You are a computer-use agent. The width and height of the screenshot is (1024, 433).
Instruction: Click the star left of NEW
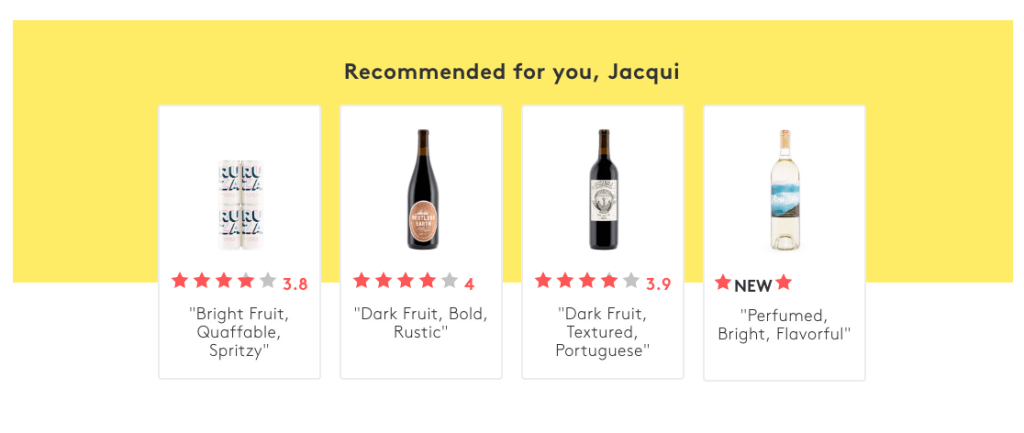coord(723,284)
